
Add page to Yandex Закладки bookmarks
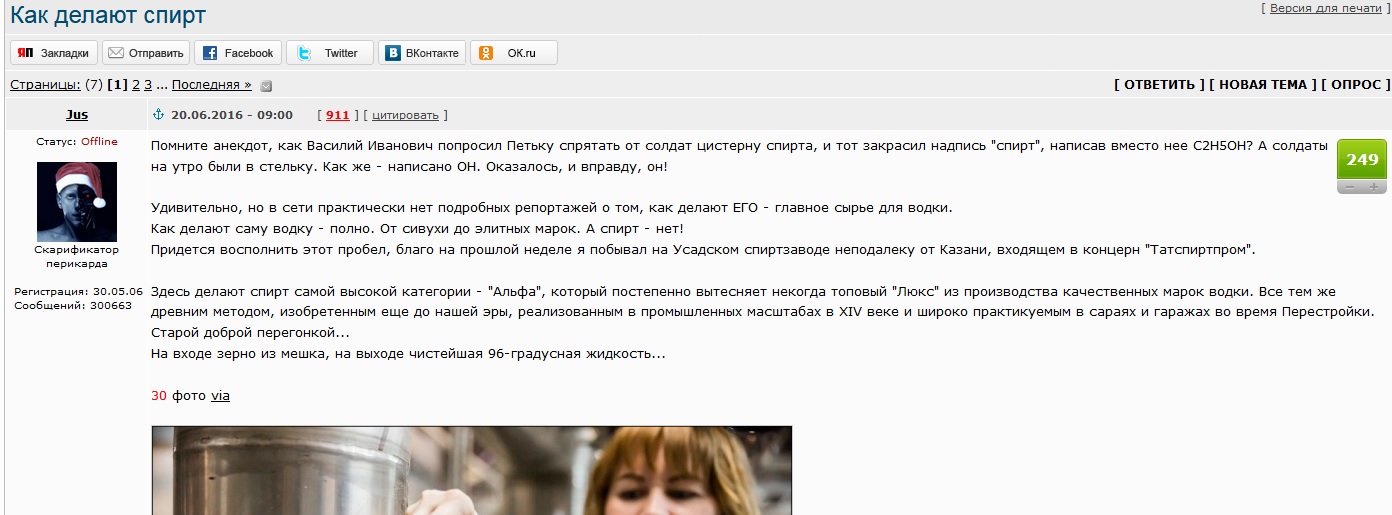pos(54,53)
